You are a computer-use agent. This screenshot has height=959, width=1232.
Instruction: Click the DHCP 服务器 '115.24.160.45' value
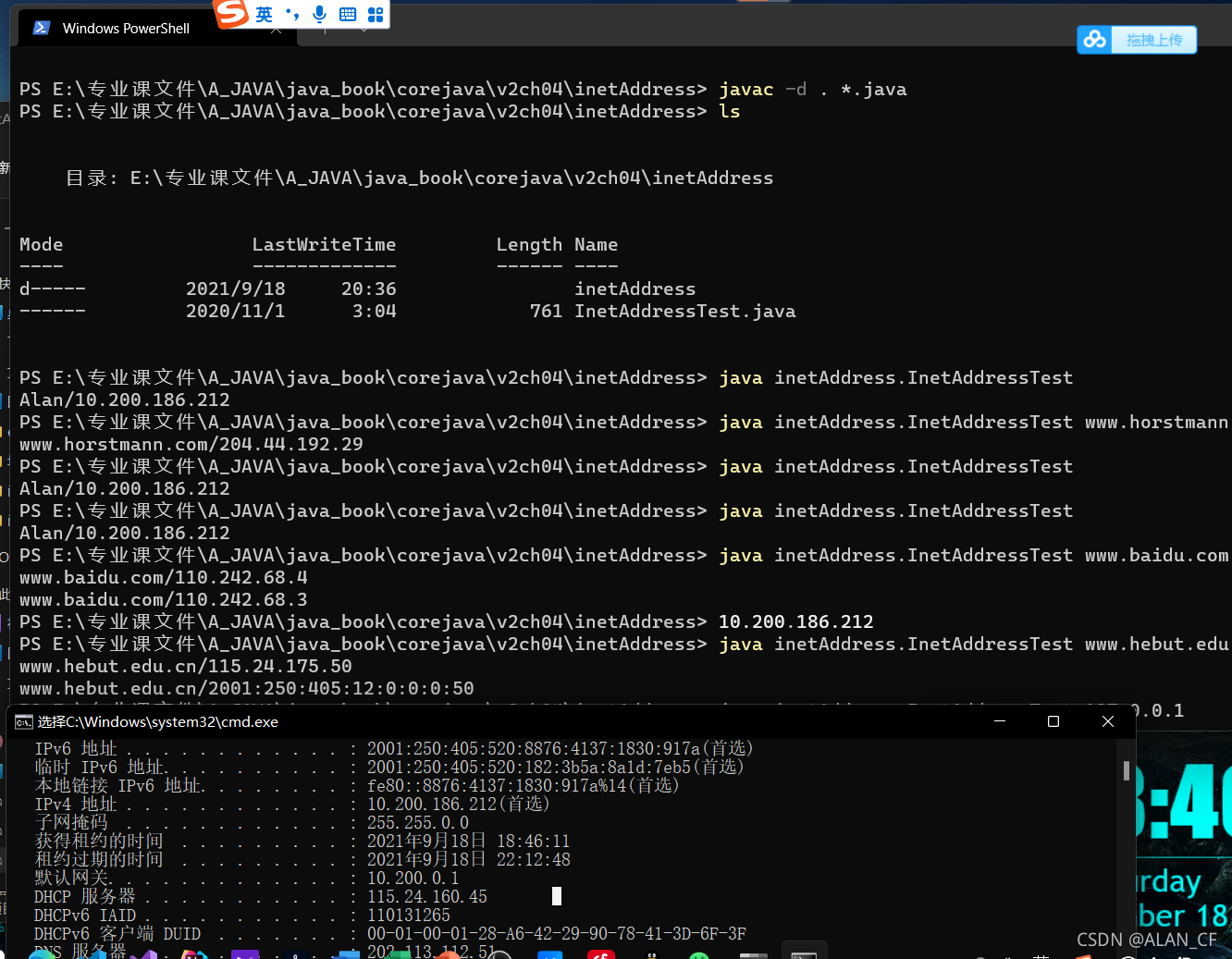[427, 896]
